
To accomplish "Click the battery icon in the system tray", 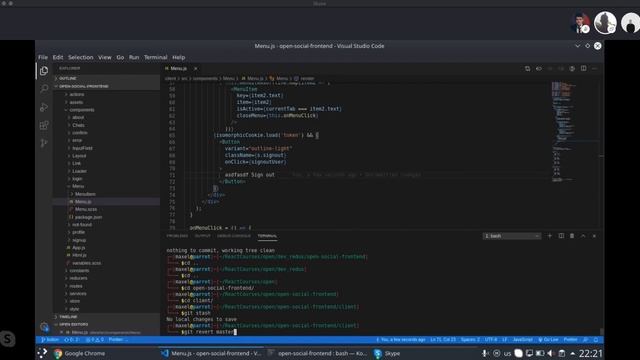I will (540, 353).
